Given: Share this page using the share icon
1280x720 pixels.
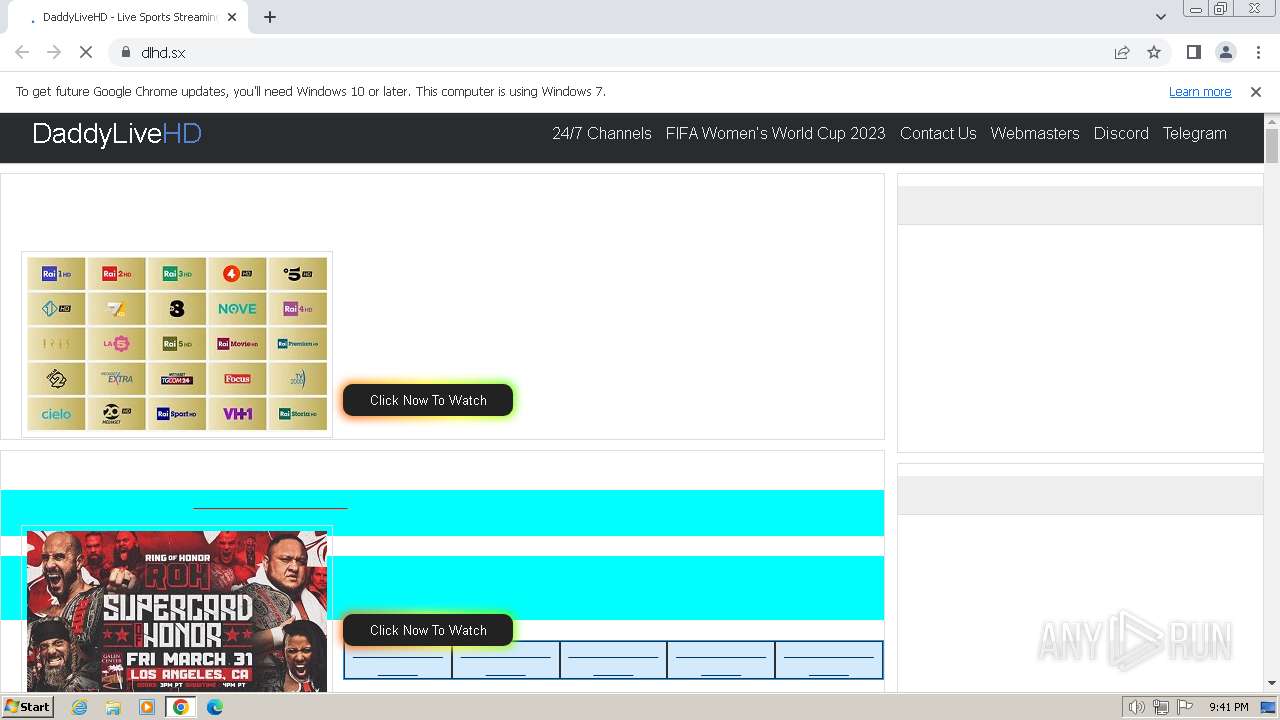Looking at the screenshot, I should click(x=1122, y=52).
